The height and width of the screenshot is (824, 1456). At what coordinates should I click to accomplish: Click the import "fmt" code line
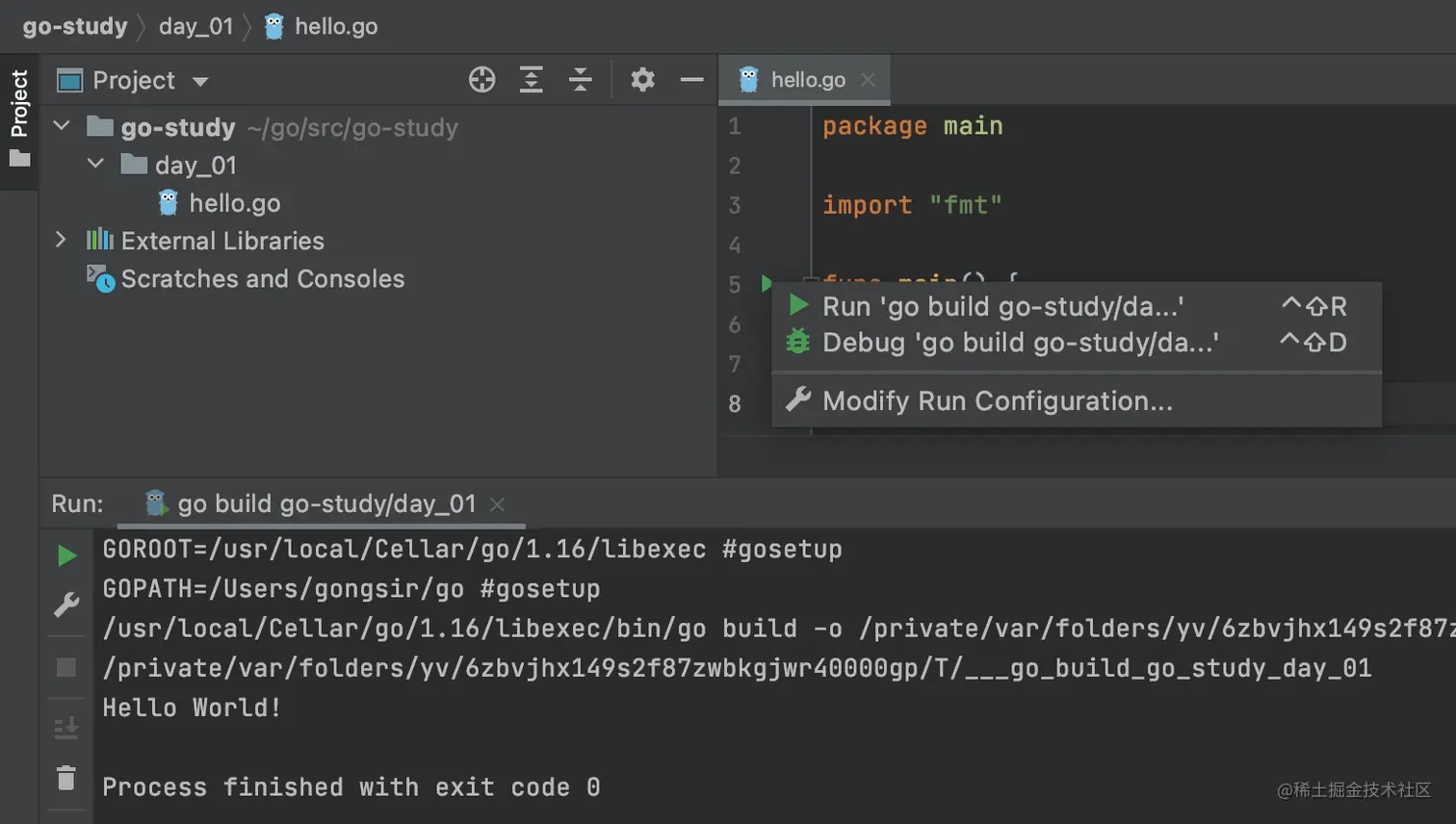point(913,205)
